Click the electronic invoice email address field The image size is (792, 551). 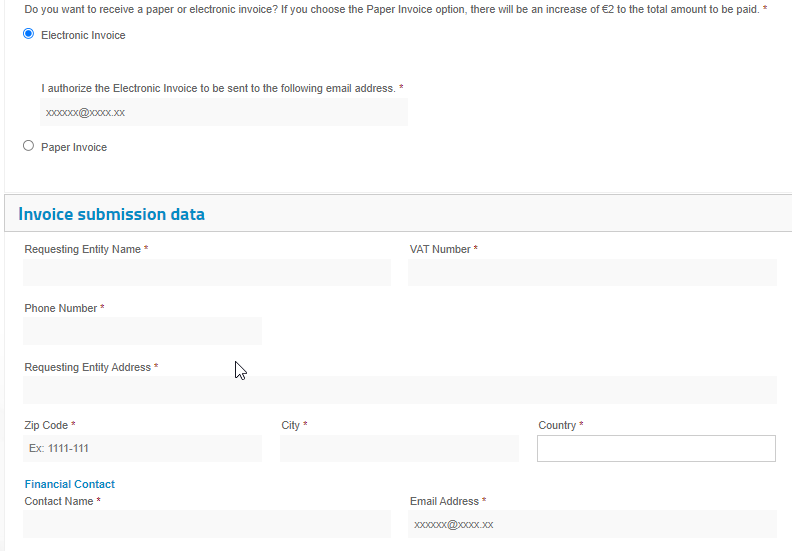point(224,112)
